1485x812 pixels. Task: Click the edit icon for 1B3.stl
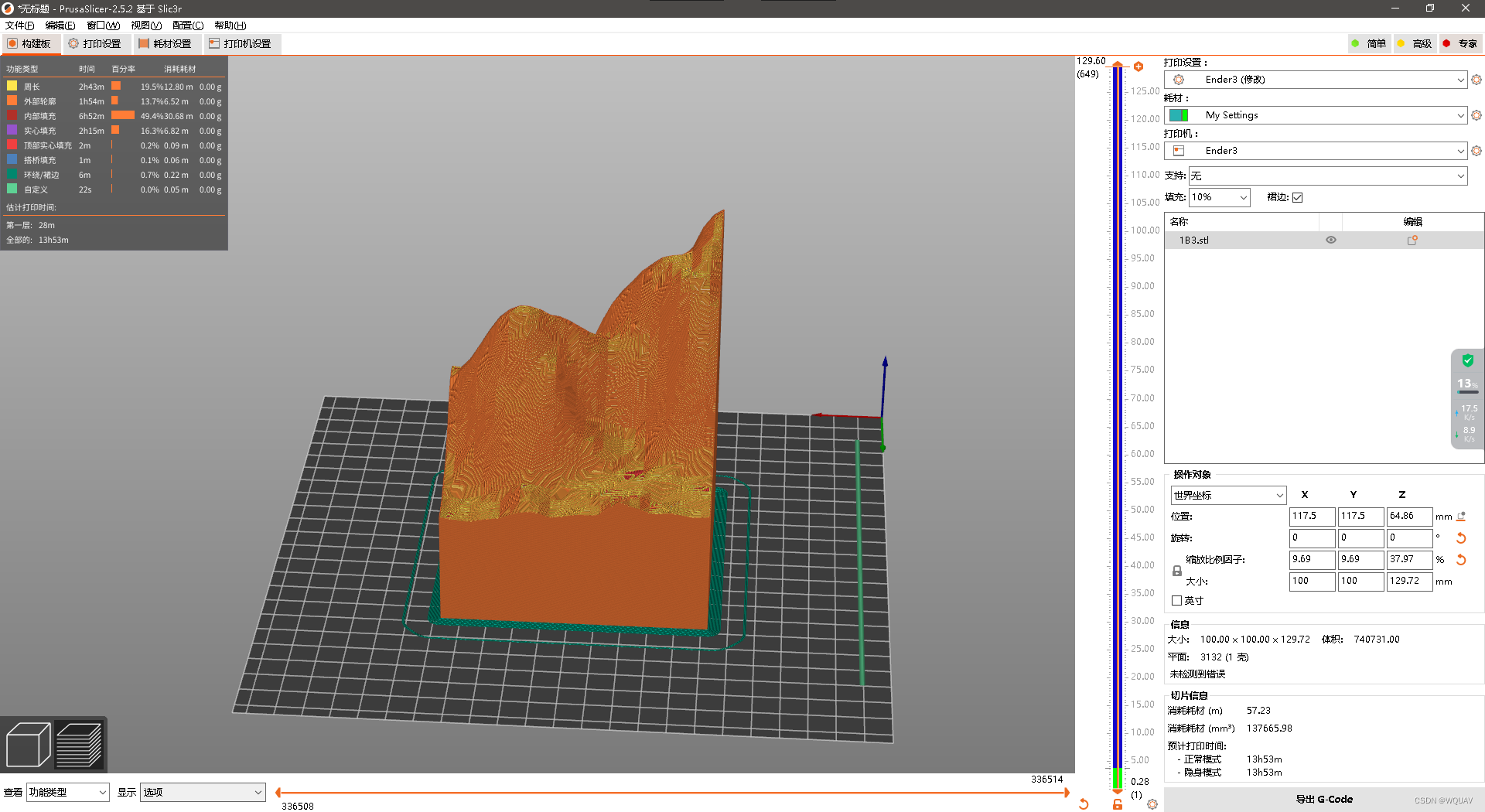tap(1412, 240)
